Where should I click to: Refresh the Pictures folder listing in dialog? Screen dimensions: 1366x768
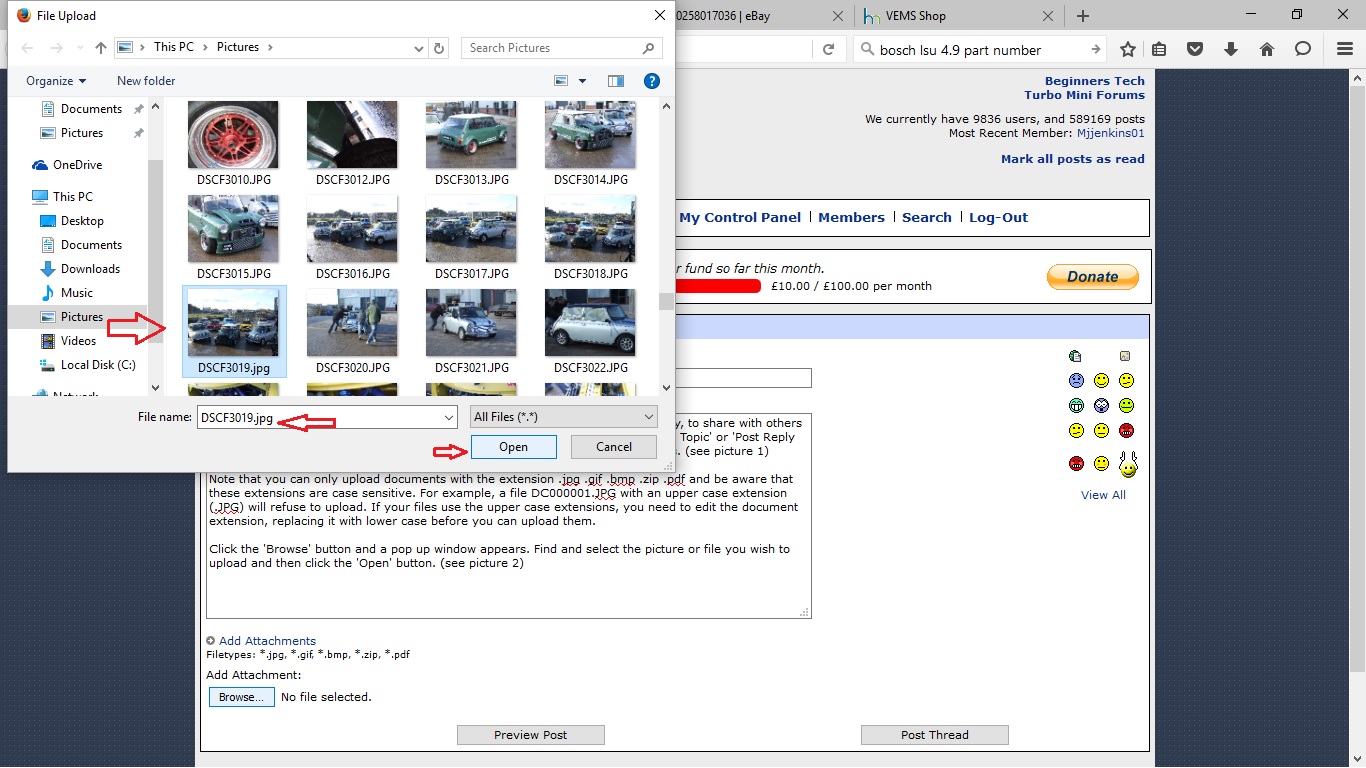(440, 48)
